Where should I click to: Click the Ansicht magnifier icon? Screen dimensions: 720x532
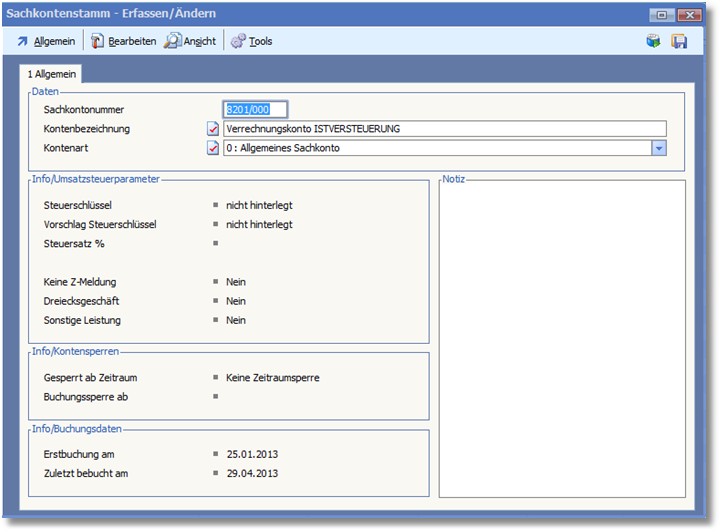pyautogui.click(x=173, y=41)
